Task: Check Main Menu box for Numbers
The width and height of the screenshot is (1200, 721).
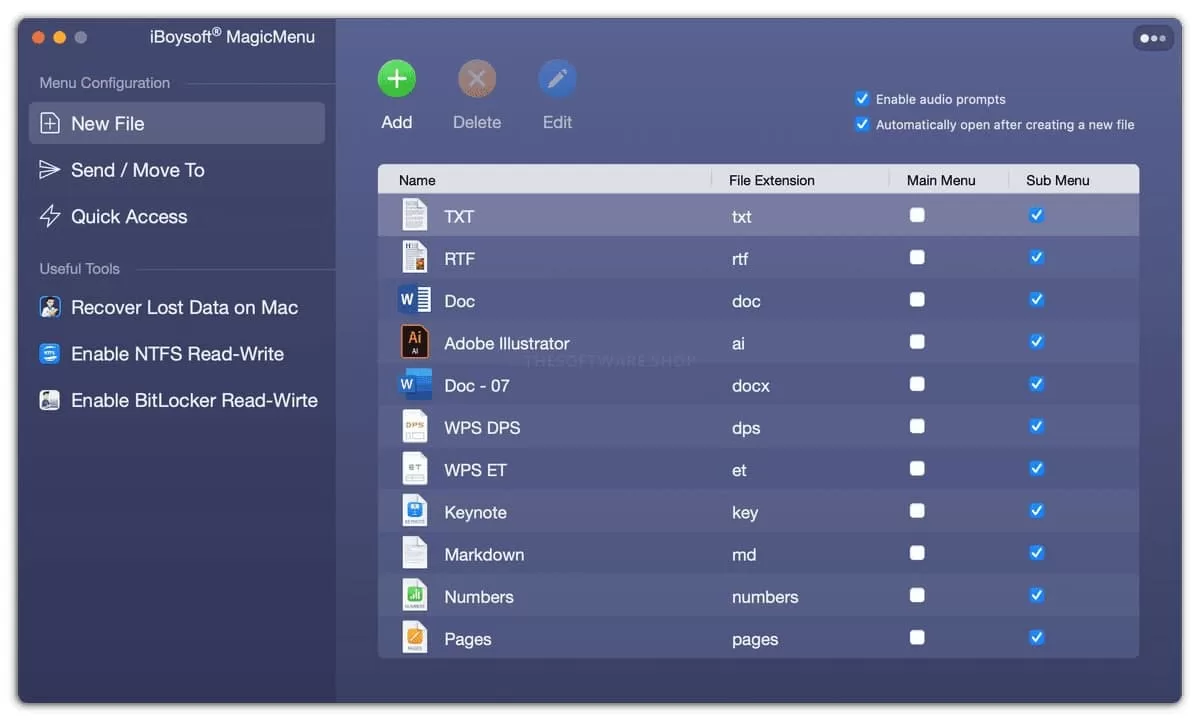Action: click(917, 596)
